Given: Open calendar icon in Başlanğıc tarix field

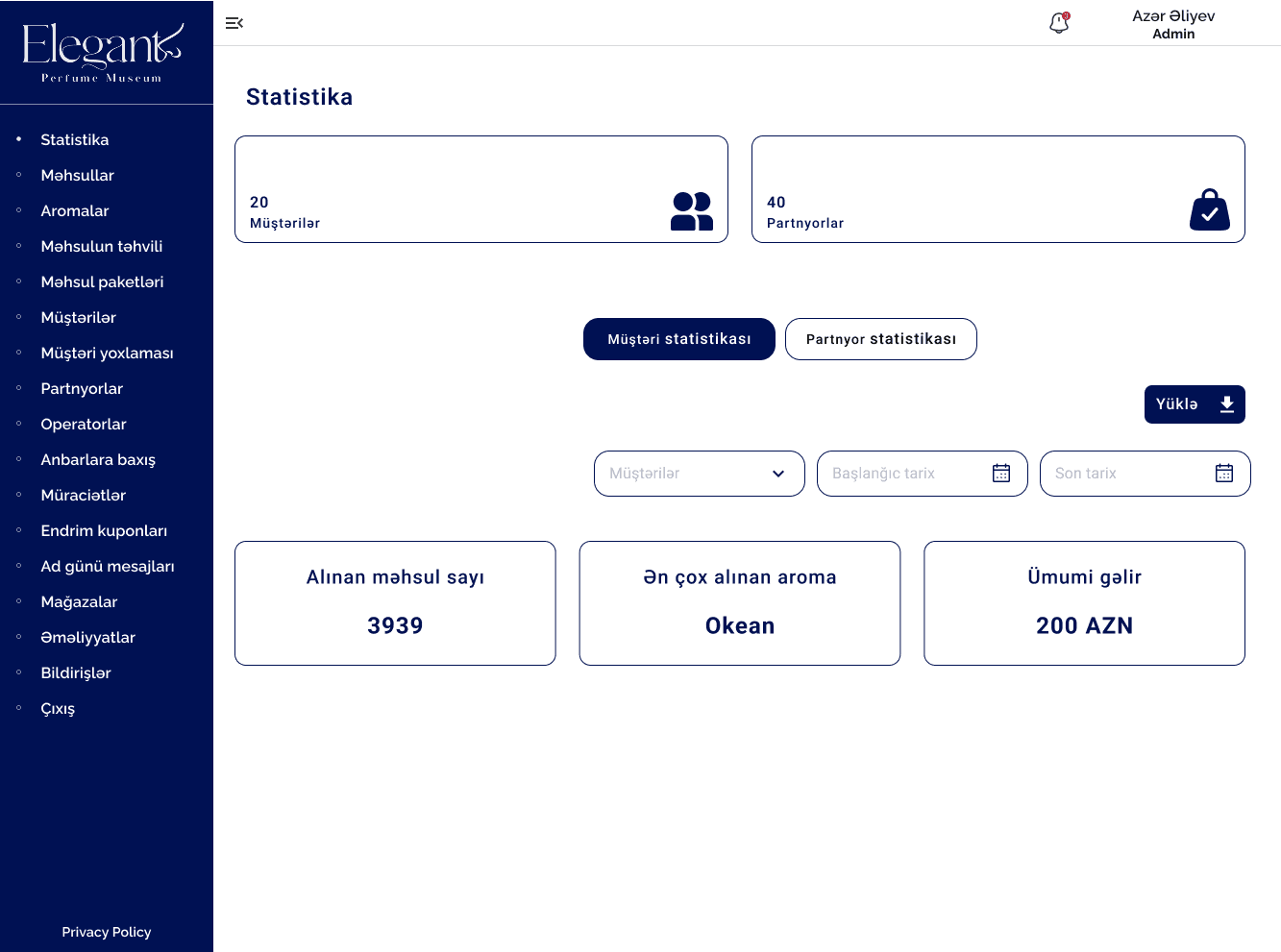Looking at the screenshot, I should pyautogui.click(x=1000, y=474).
